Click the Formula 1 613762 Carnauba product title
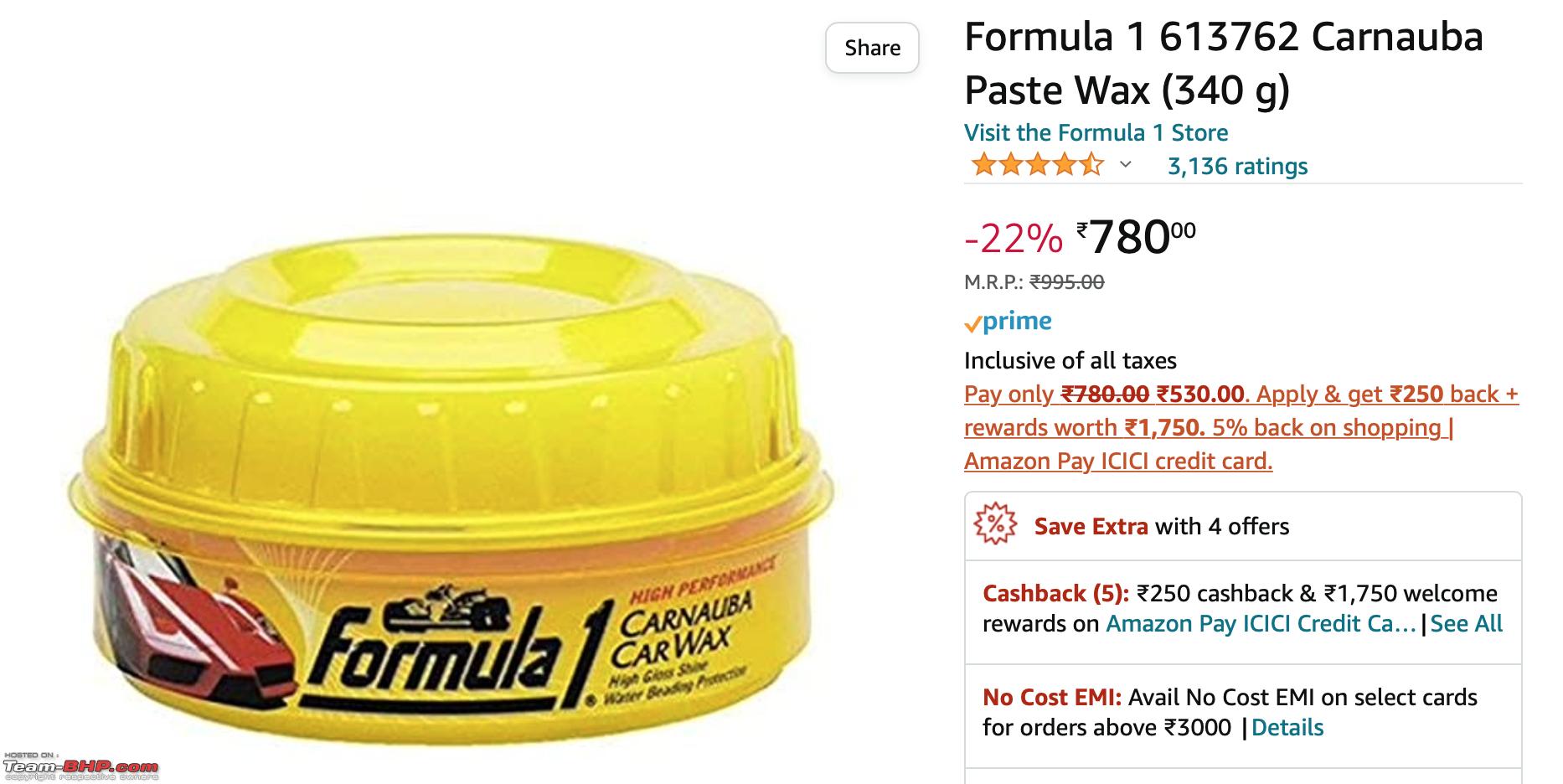The height and width of the screenshot is (784, 1563). coord(1223,64)
